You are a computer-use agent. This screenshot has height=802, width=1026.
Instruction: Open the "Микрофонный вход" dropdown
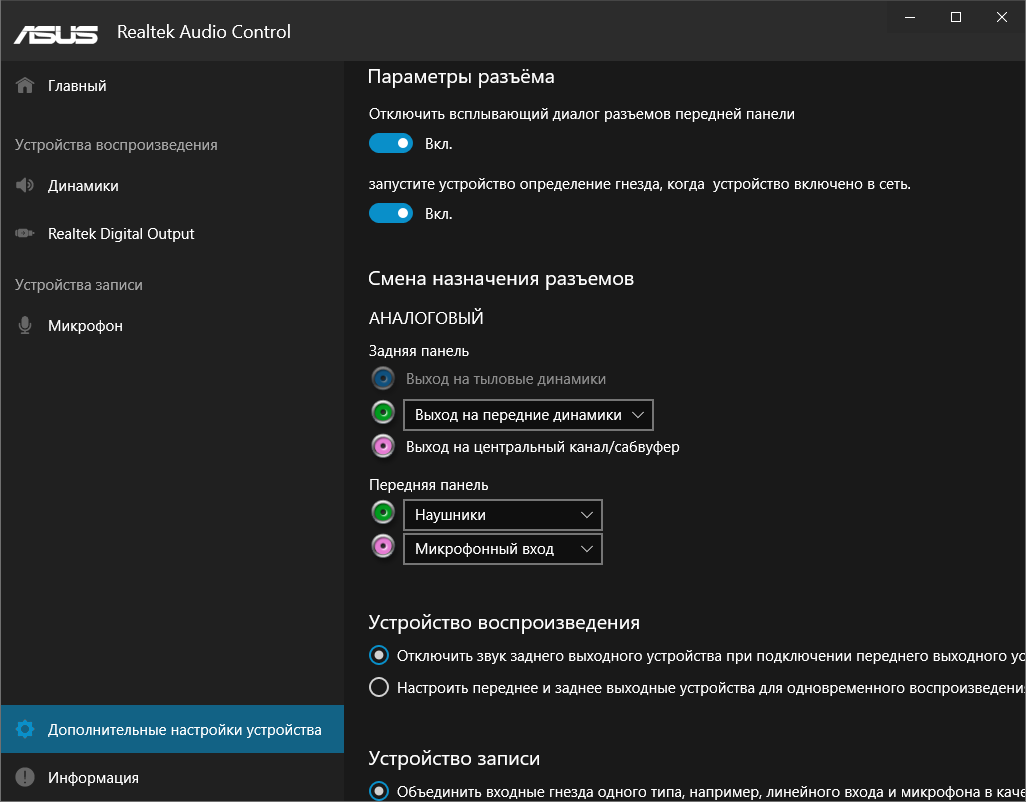pos(502,549)
